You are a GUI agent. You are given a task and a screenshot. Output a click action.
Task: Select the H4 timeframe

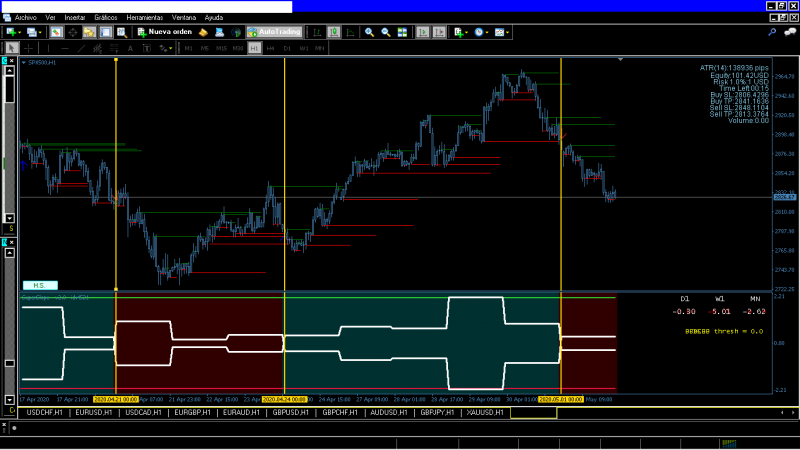[270, 48]
